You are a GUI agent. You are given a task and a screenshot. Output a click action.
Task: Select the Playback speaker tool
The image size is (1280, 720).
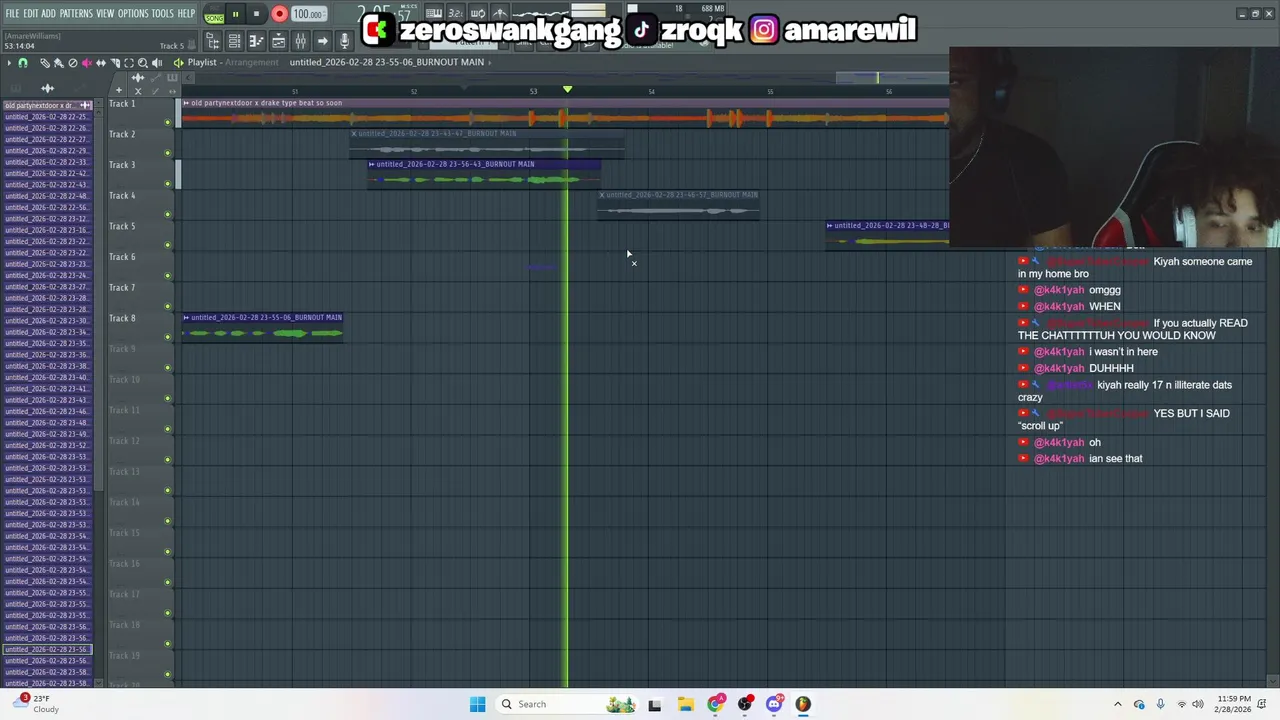(x=157, y=63)
